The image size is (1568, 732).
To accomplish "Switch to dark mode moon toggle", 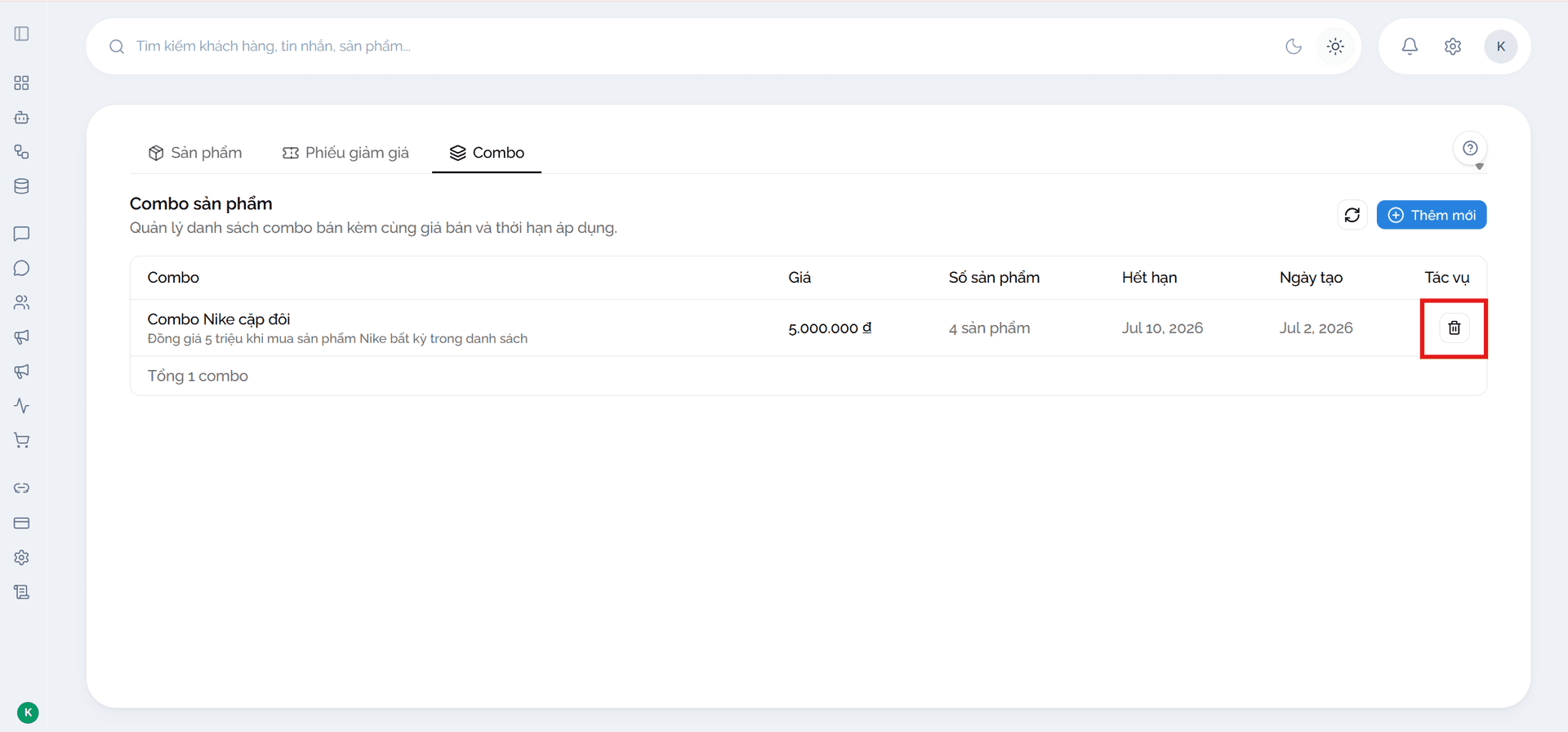I will pyautogui.click(x=1294, y=47).
